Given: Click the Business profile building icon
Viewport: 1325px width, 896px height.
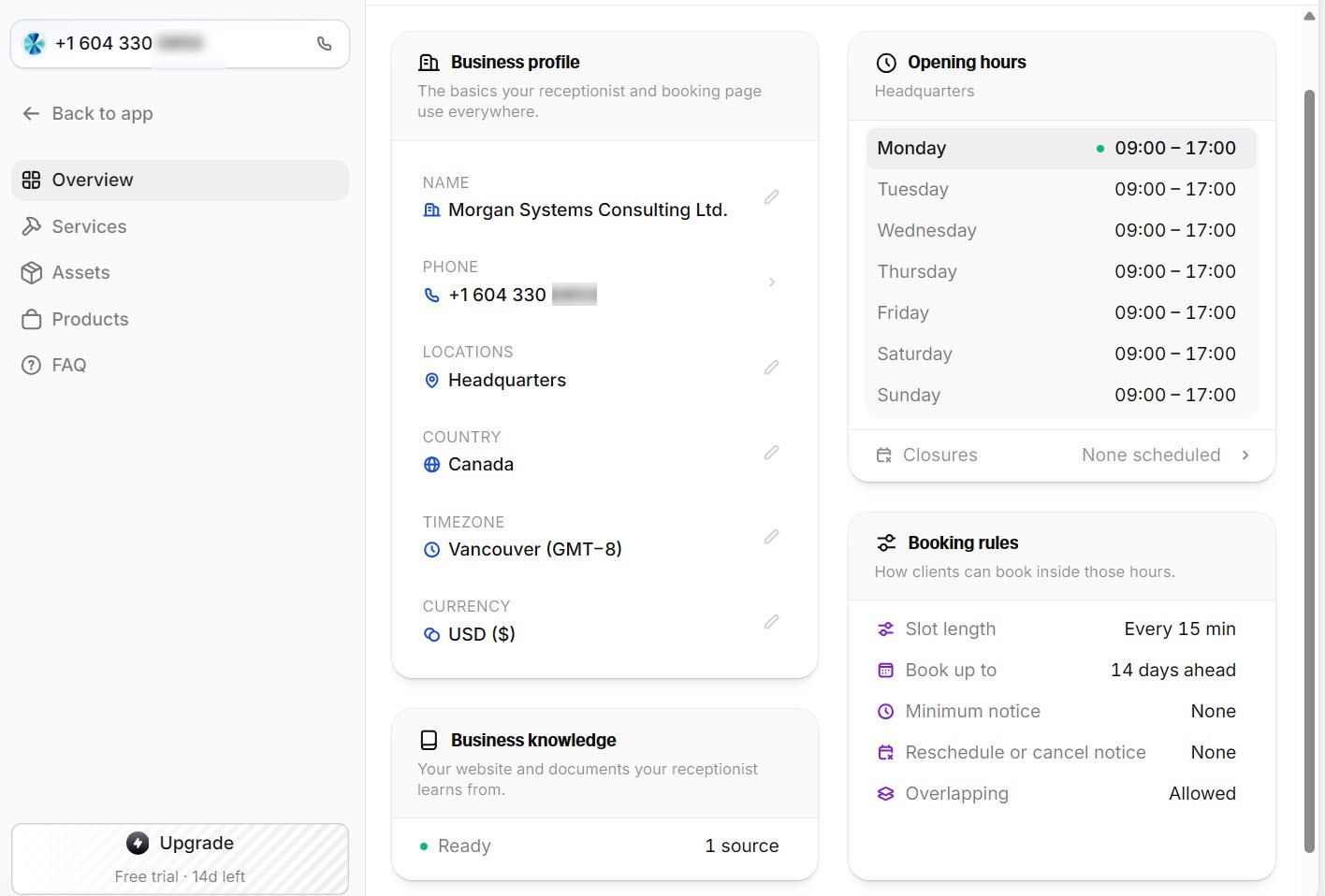Looking at the screenshot, I should (x=429, y=63).
